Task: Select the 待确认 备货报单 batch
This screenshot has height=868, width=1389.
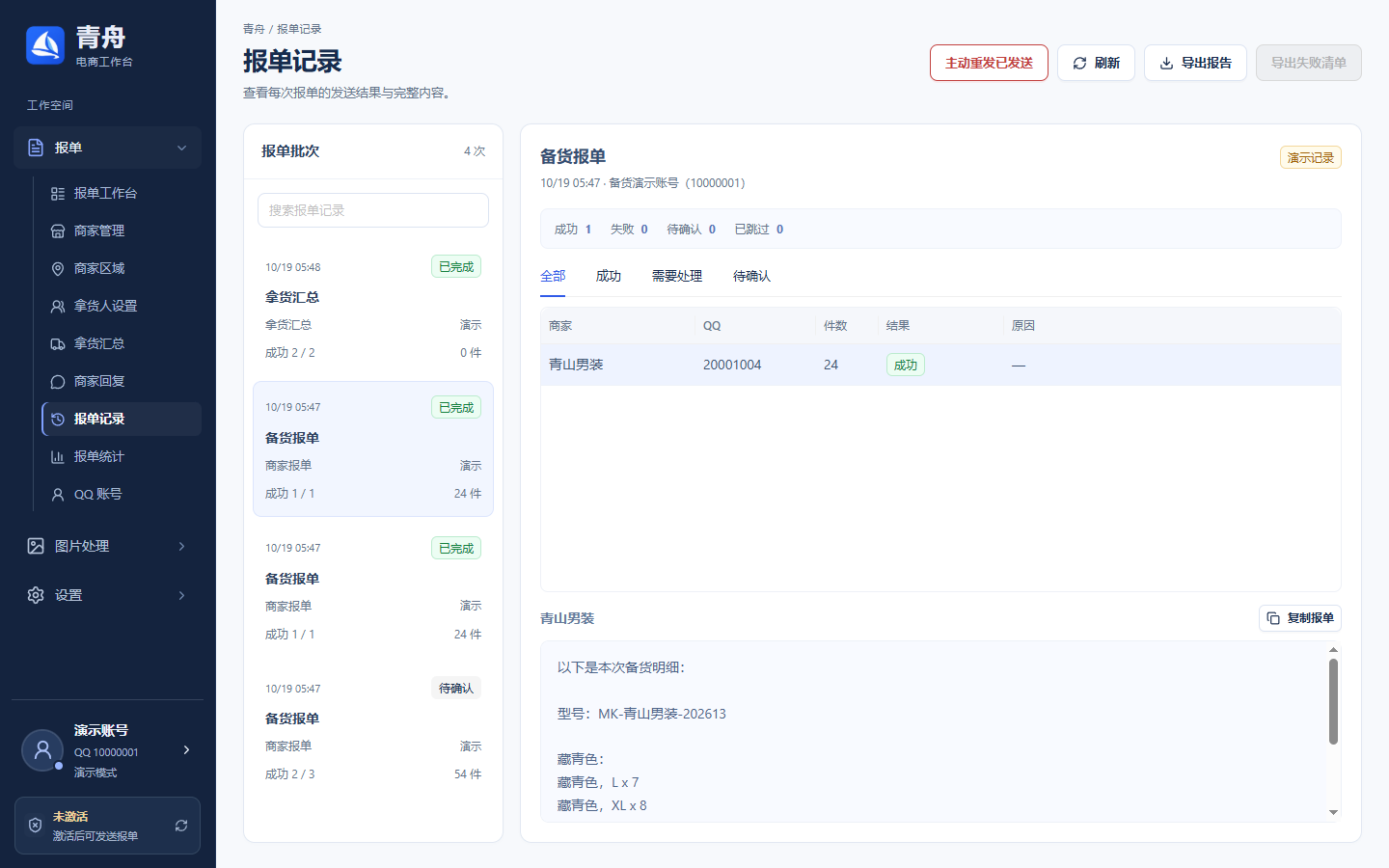Action: pos(373,730)
